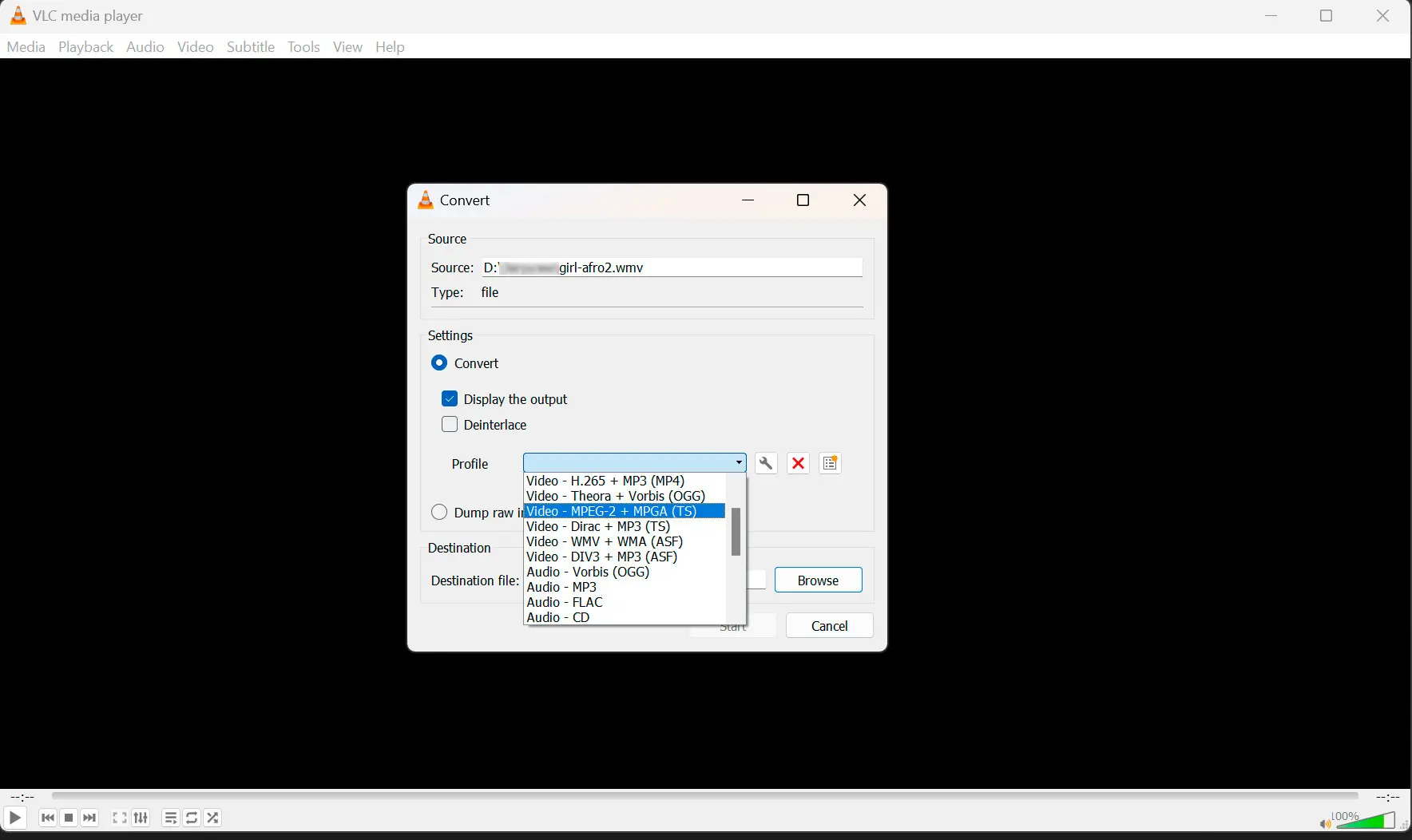Screen dimensions: 1412x840
Task: Delete the selected profile with red X
Action: (x=798, y=463)
